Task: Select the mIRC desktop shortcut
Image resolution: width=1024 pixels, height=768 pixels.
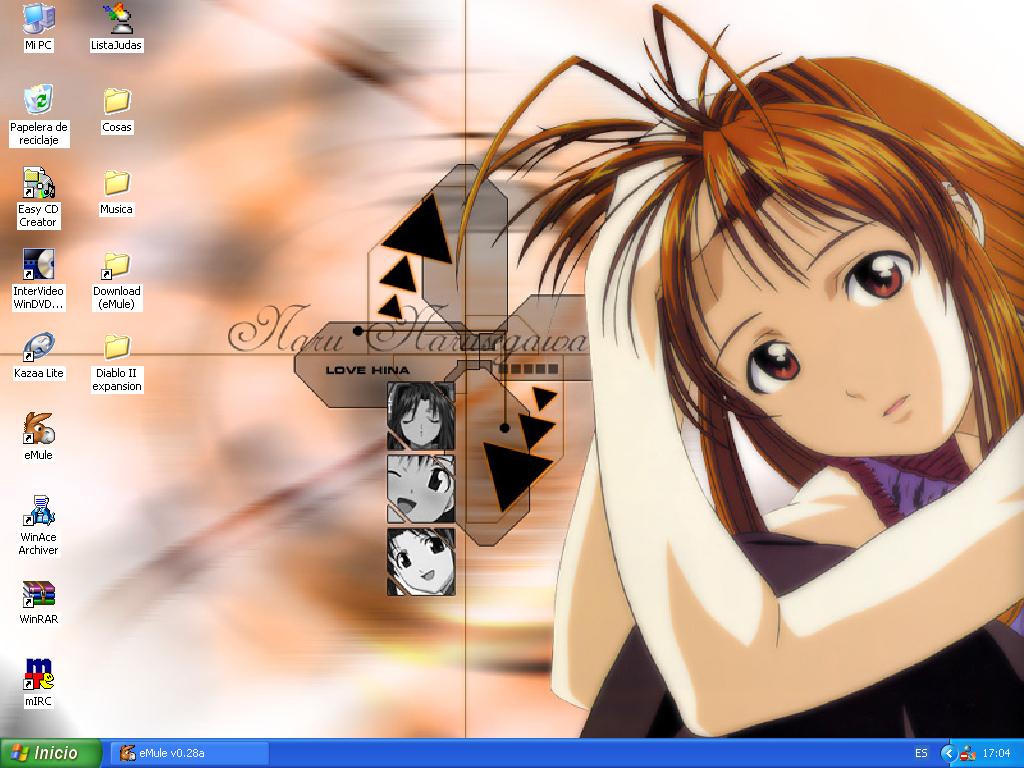Action: click(39, 683)
